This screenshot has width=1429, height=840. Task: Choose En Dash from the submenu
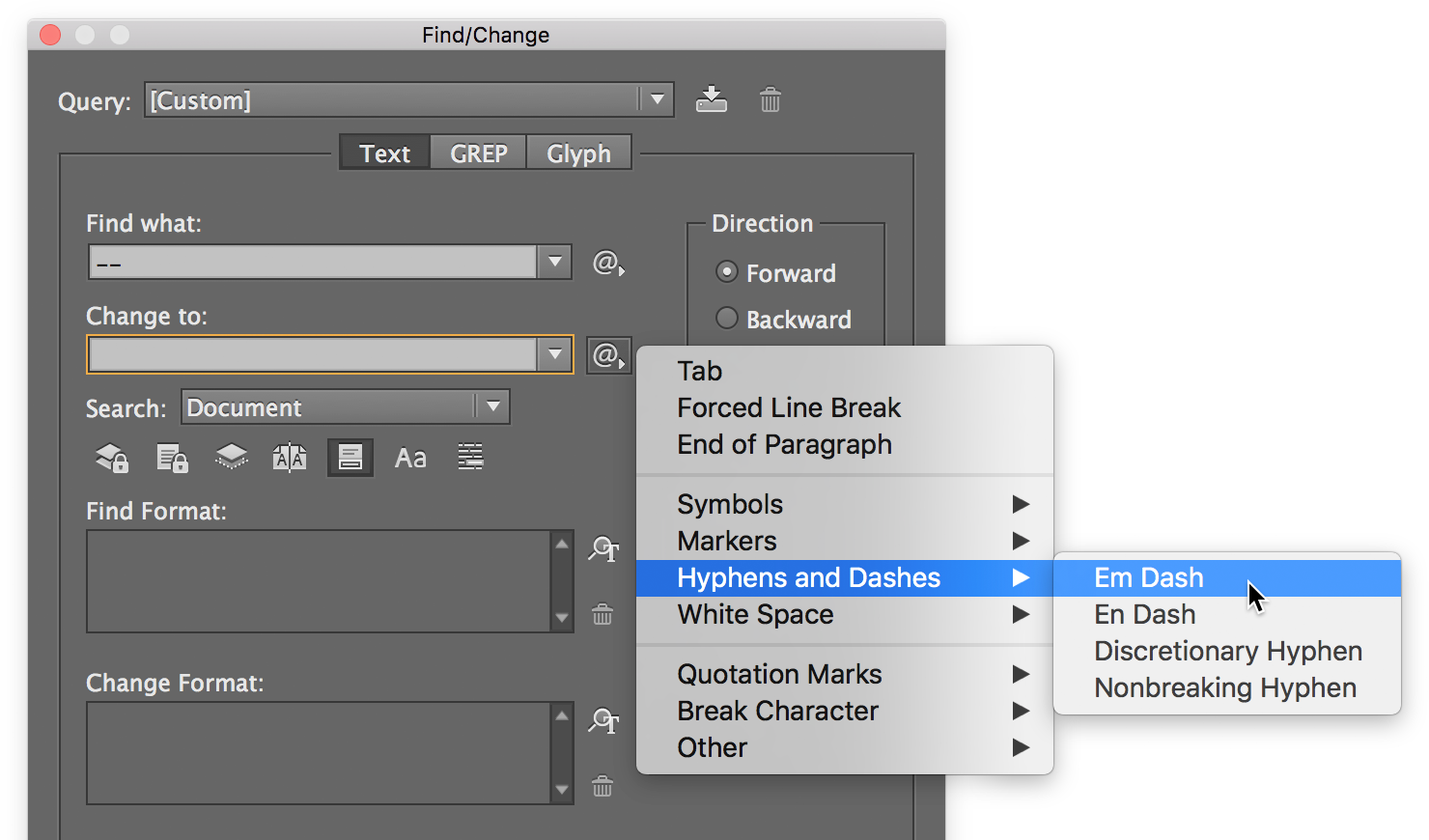(1144, 615)
